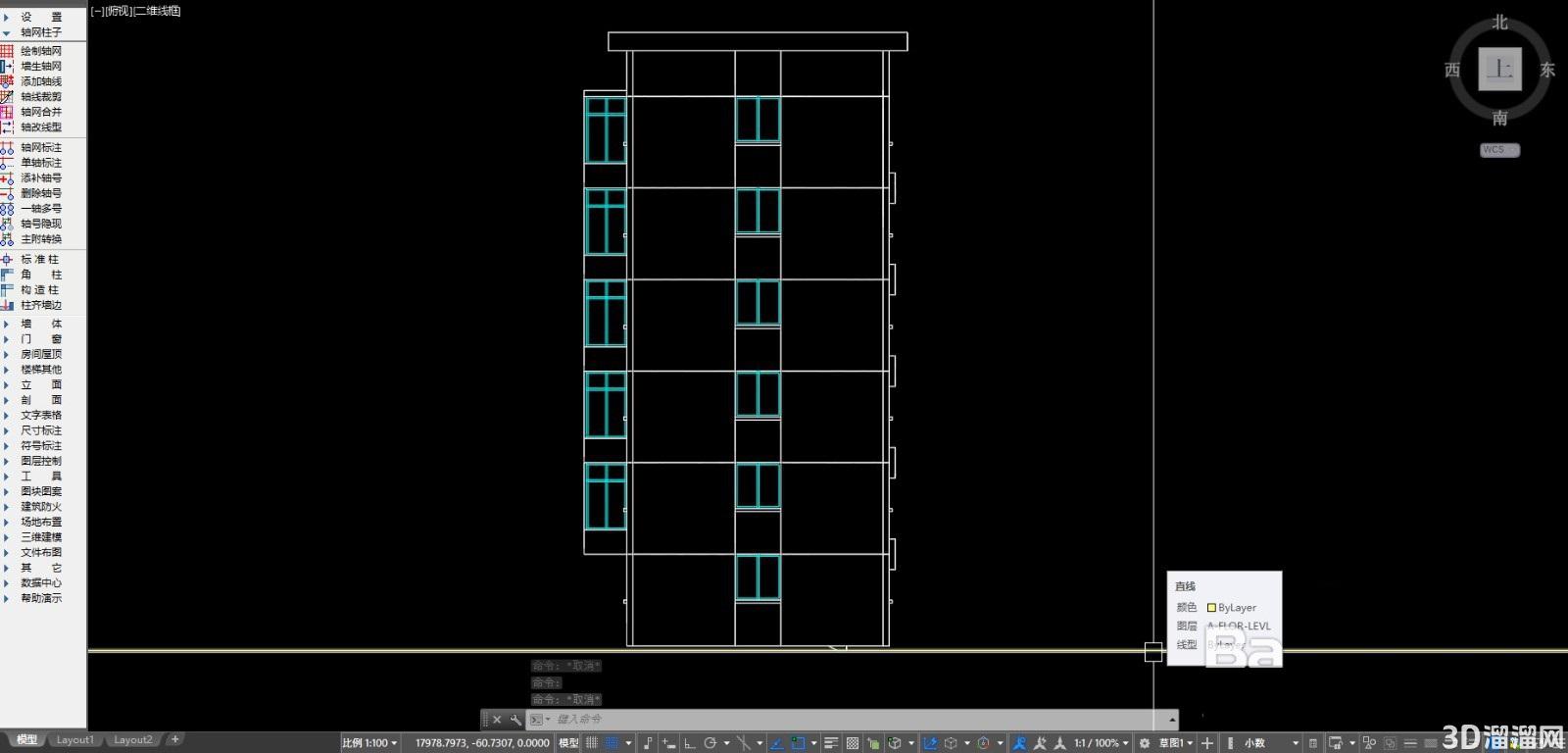Toggle annotation visibility in status bar
The height and width of the screenshot is (753, 1568).
pos(1019,743)
